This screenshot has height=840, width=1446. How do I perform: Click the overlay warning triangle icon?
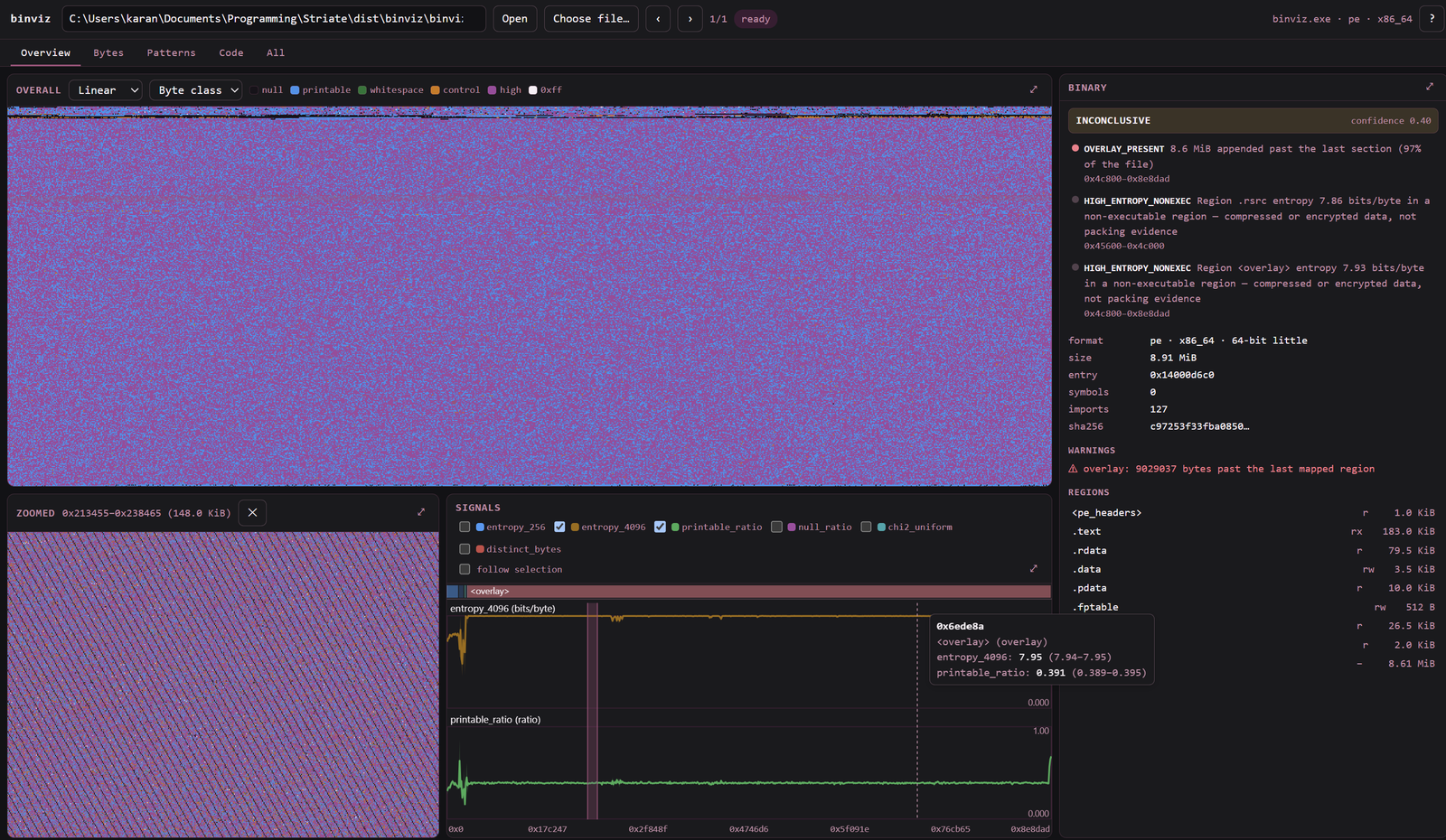[1073, 469]
